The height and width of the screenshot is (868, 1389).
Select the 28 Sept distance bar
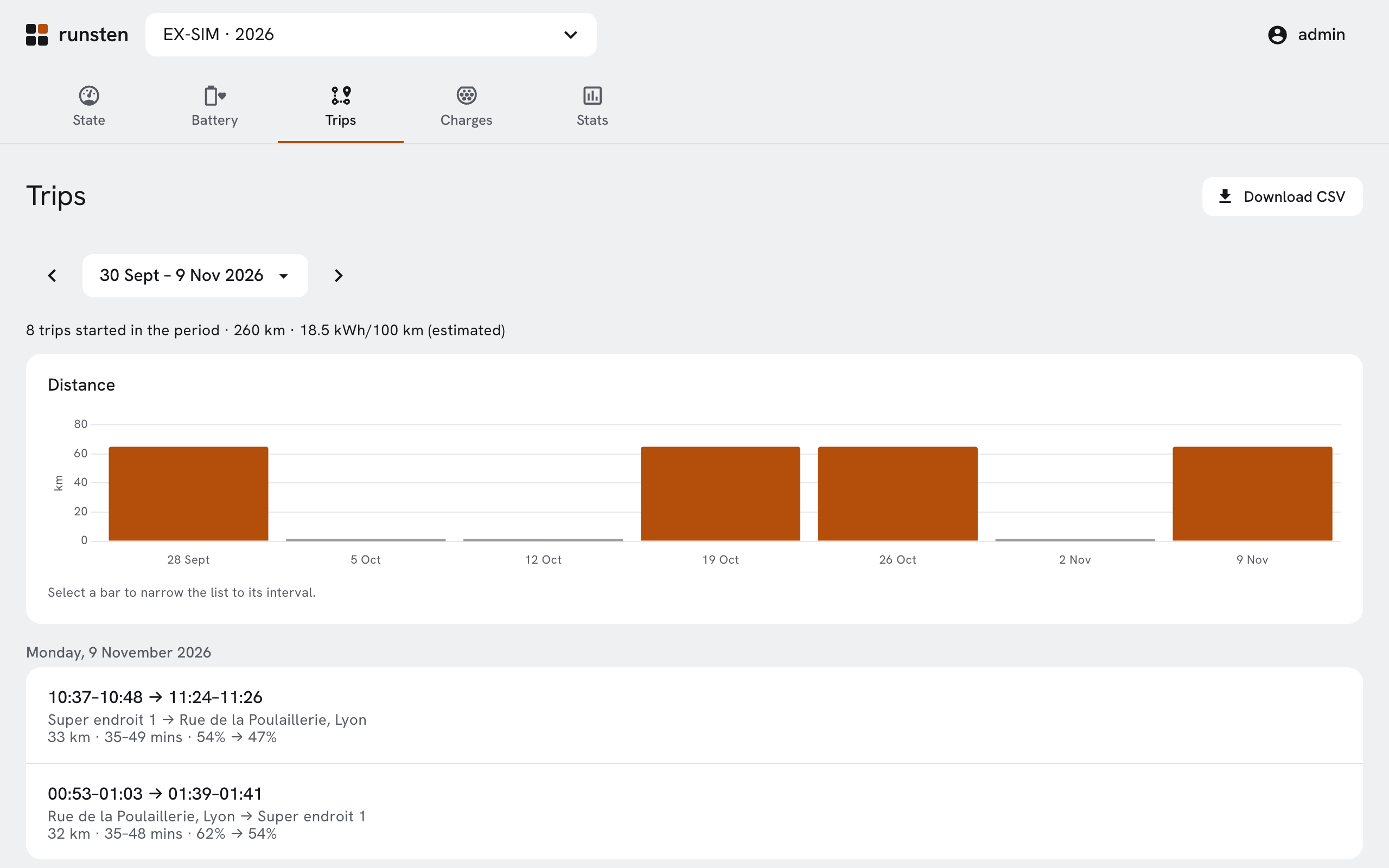click(x=188, y=494)
